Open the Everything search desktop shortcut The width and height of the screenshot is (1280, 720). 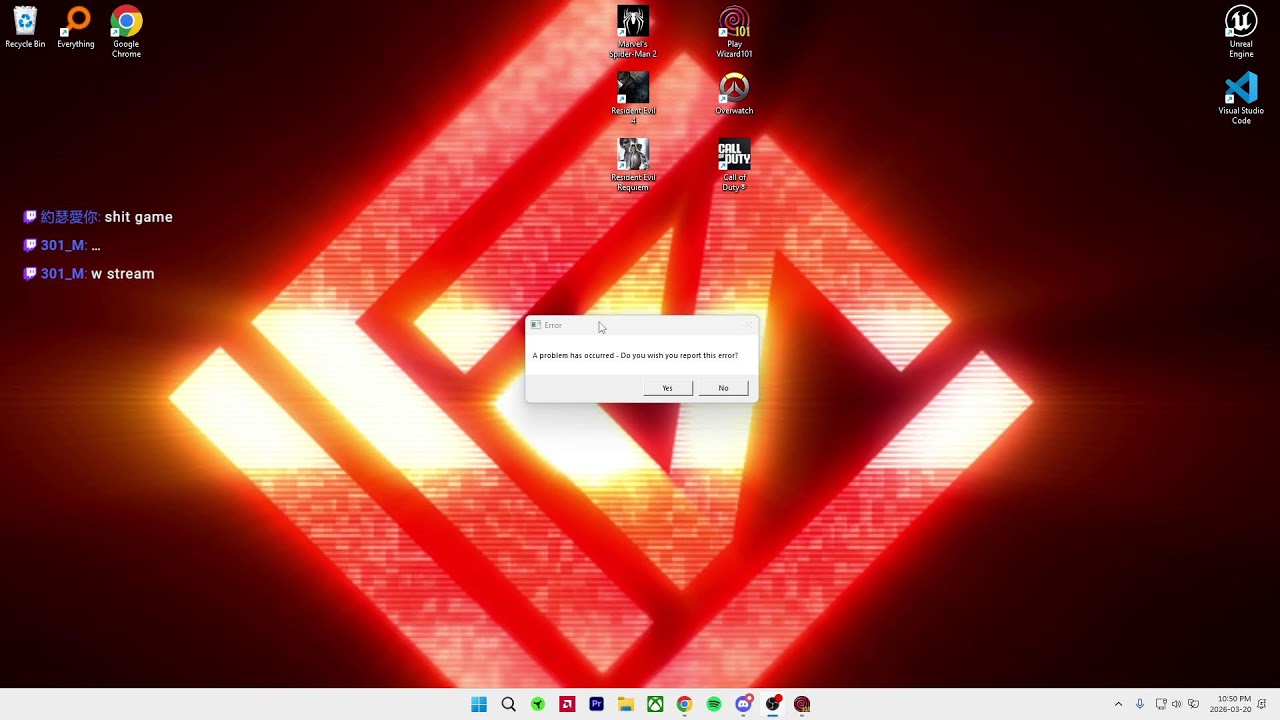[x=76, y=28]
